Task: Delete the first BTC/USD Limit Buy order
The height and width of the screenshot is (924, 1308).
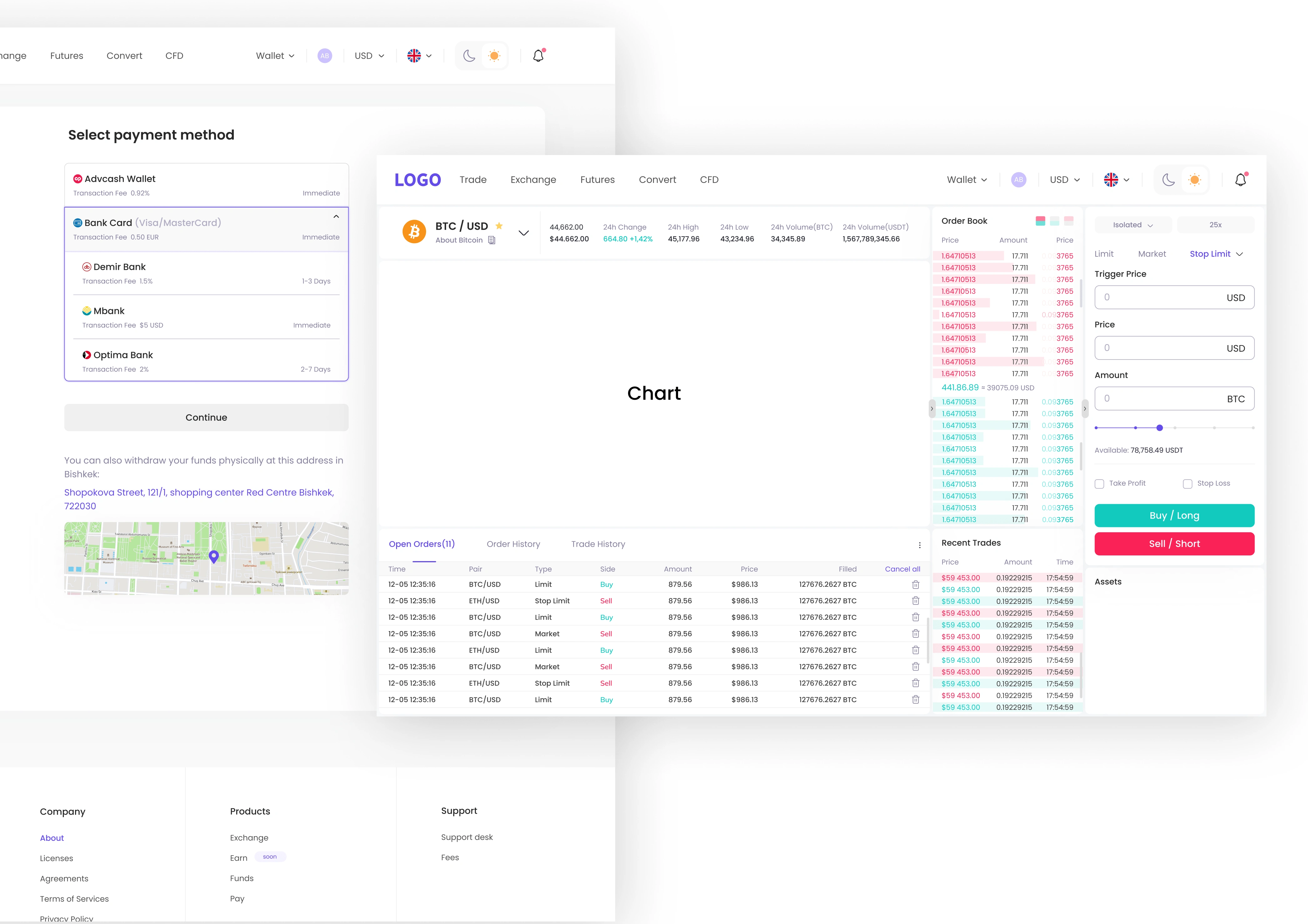Action: tap(915, 585)
